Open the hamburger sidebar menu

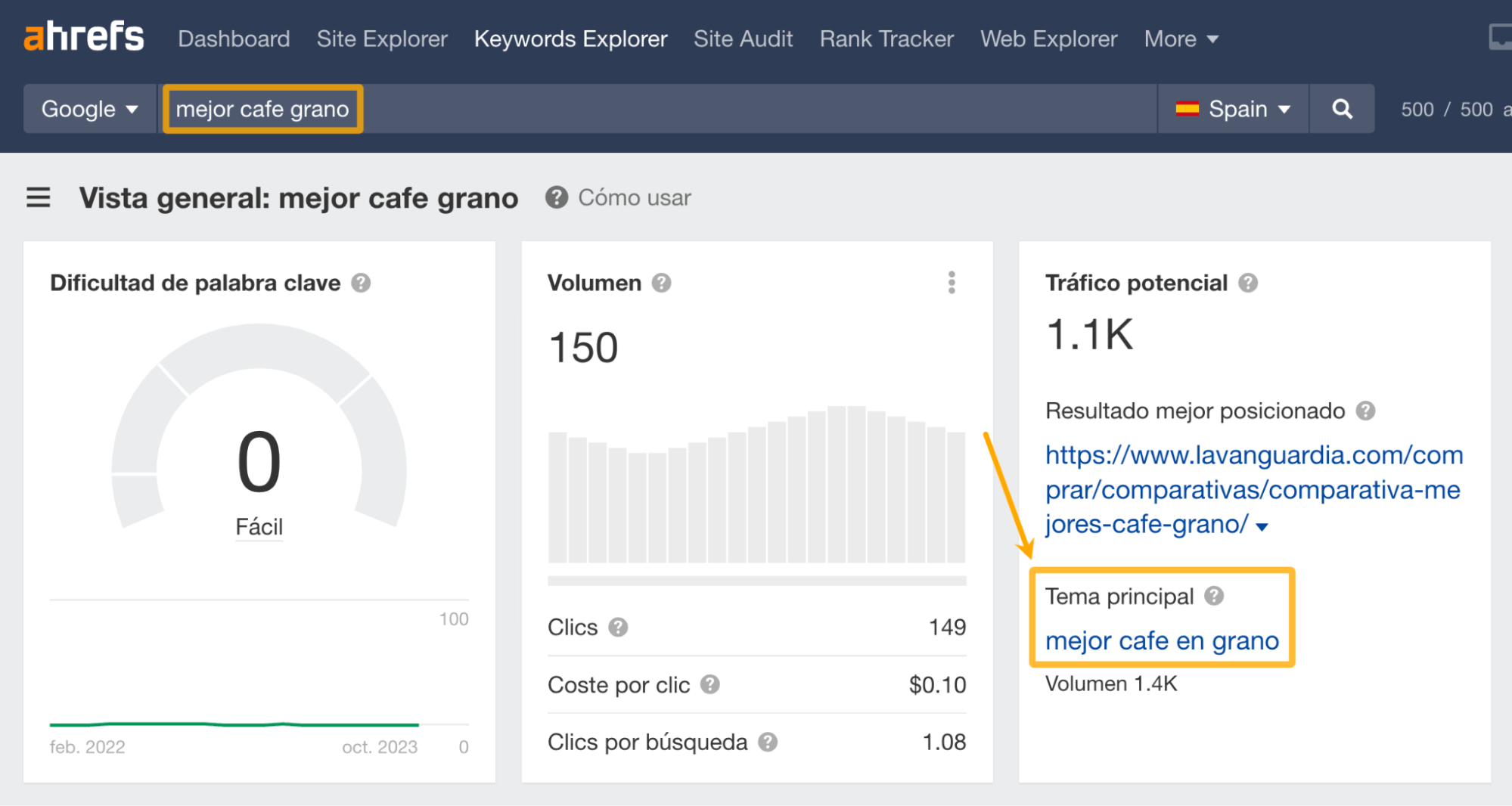click(39, 198)
